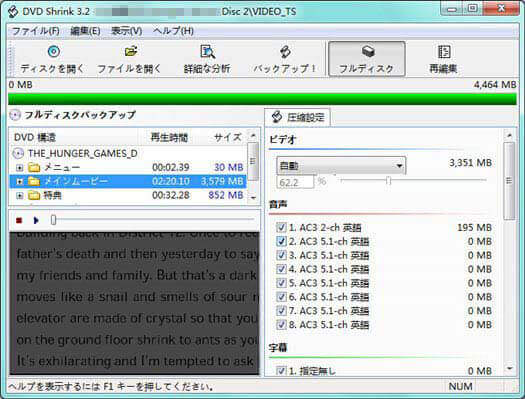Click the 195 MB audio size value
Screen dimensions: 525x399
click(474, 228)
